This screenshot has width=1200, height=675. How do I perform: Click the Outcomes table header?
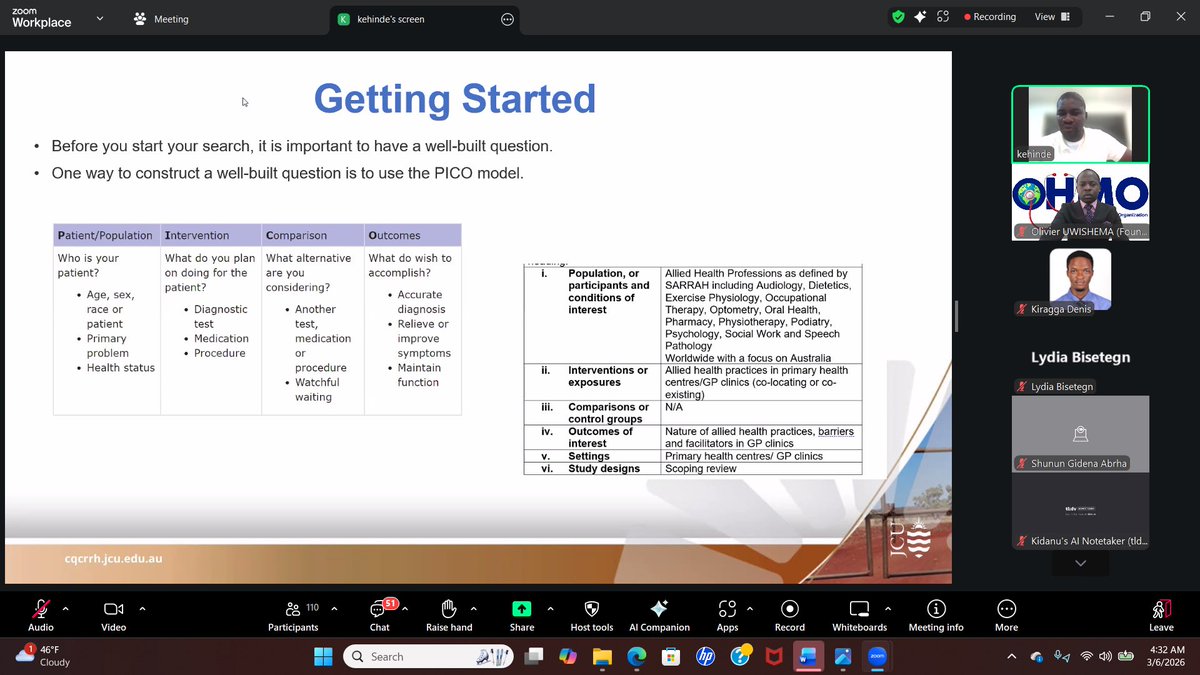pyautogui.click(x=413, y=235)
